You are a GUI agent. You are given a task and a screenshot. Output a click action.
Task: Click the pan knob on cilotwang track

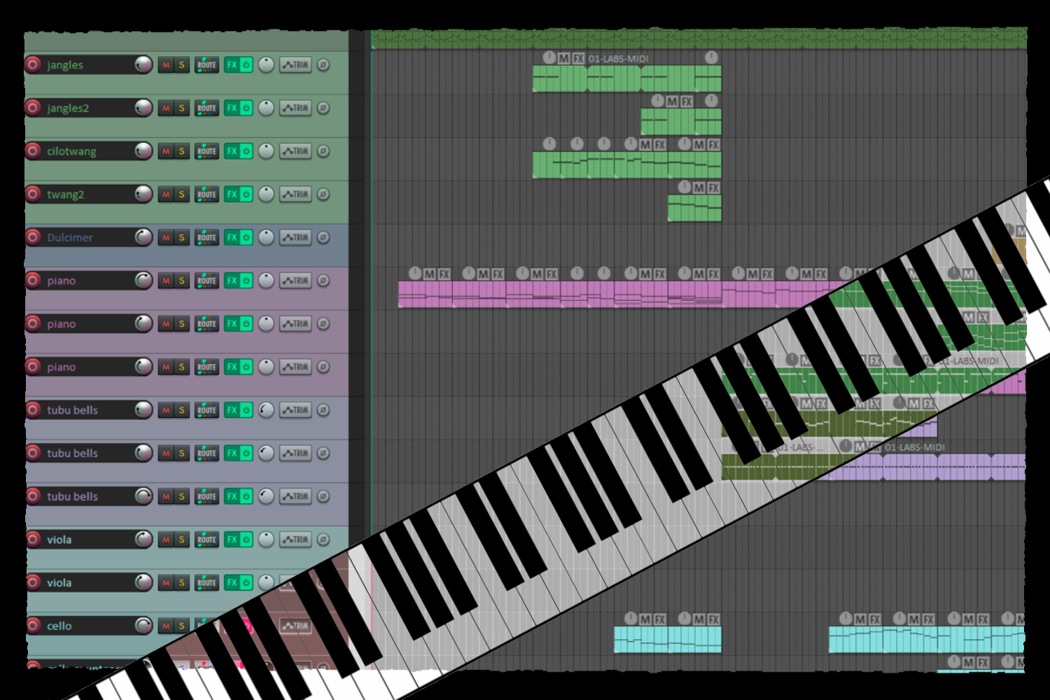[266, 151]
